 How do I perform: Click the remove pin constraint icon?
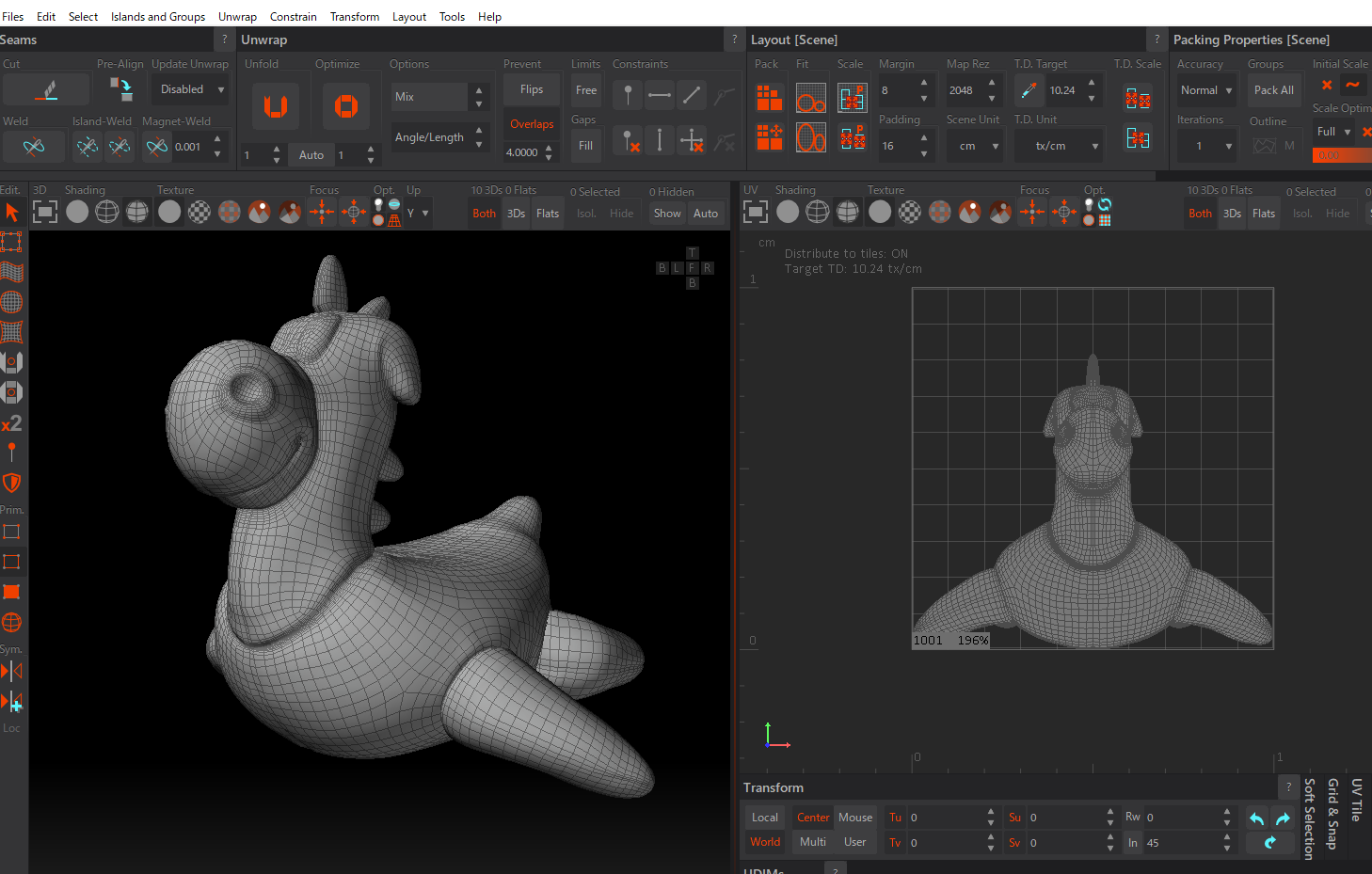630,141
